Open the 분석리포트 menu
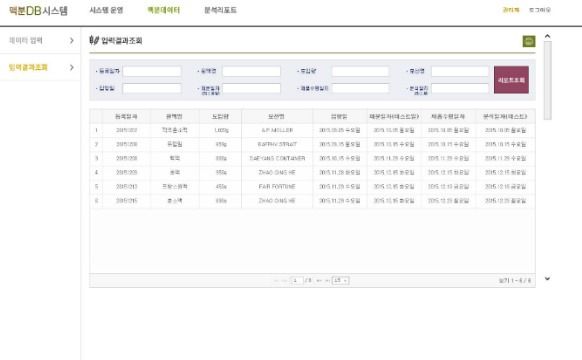 220,10
